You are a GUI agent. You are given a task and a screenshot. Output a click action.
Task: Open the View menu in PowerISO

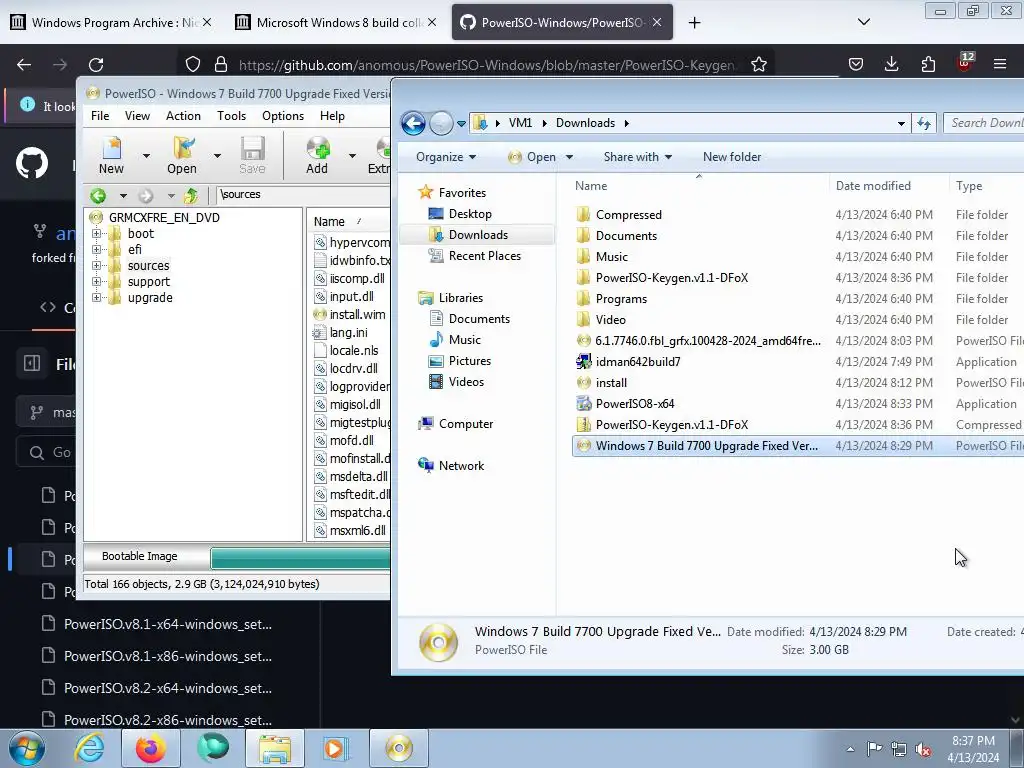point(137,116)
